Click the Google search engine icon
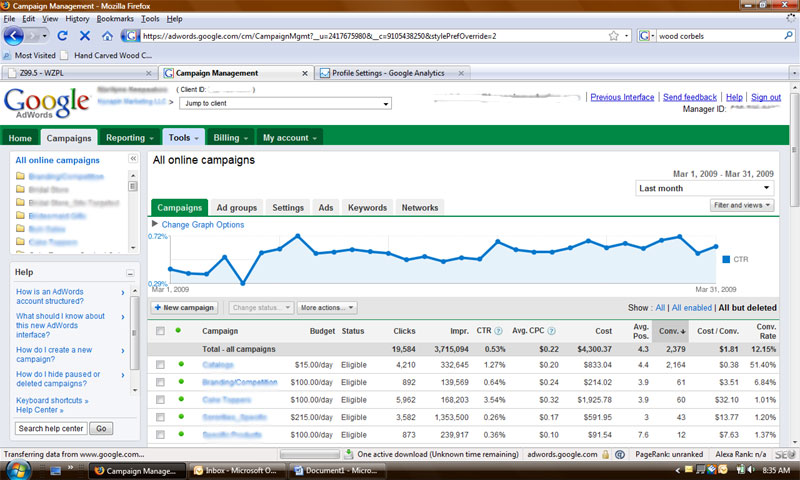800x480 pixels. (x=644, y=36)
